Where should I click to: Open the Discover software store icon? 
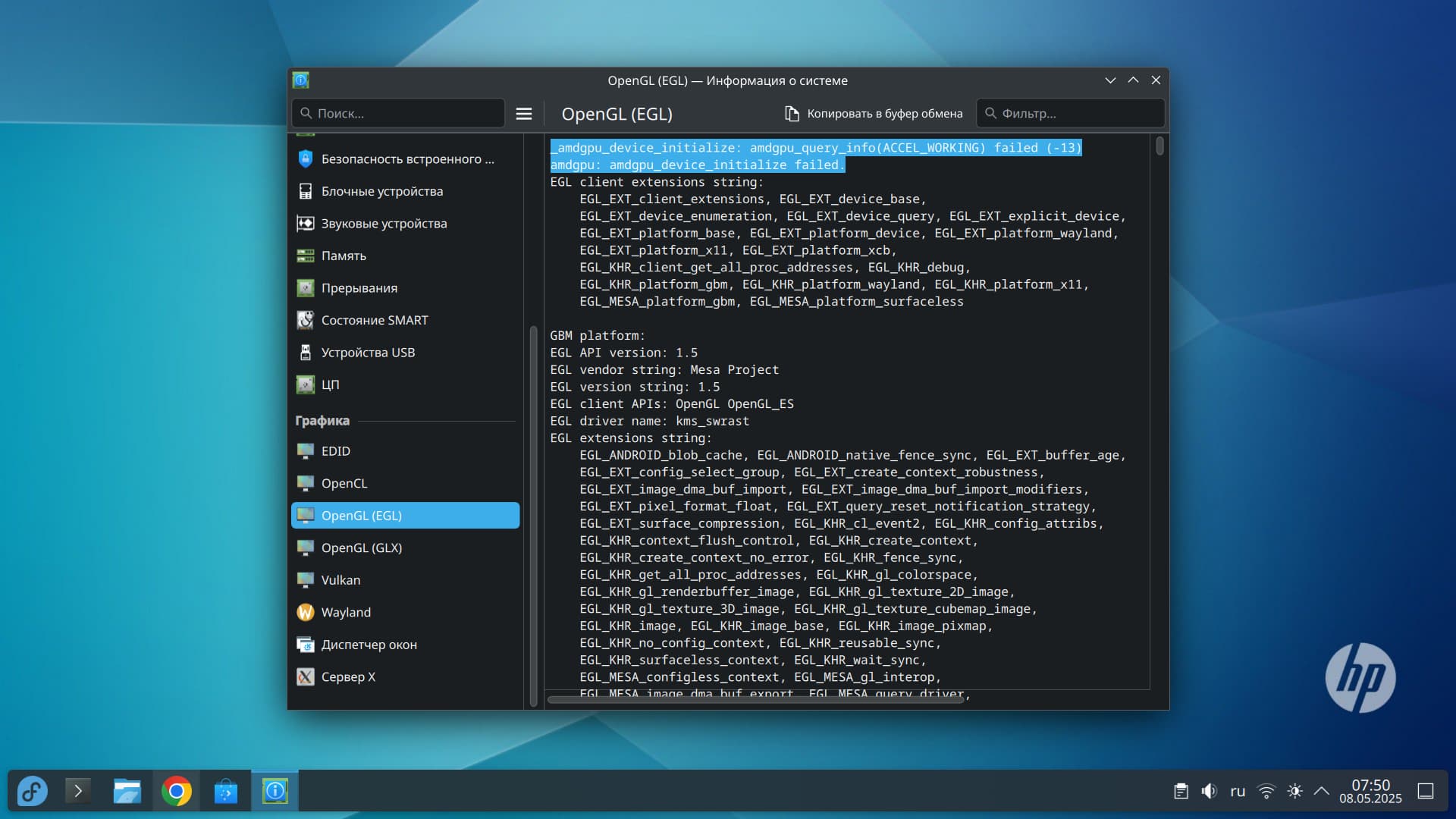click(225, 792)
